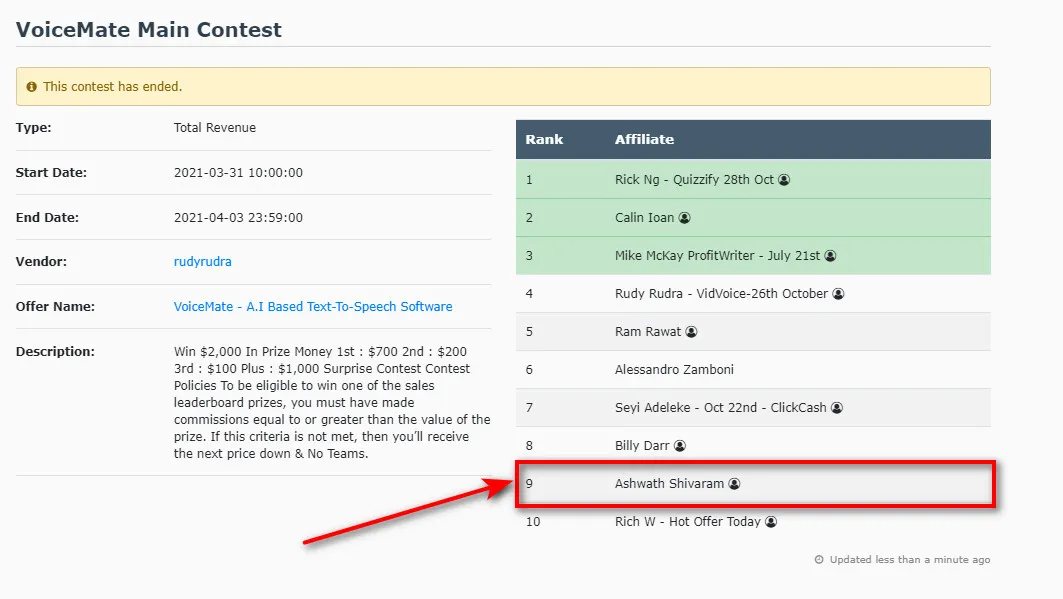Image resolution: width=1063 pixels, height=599 pixels.
Task: Click the info icon in ended notice
Action: [x=31, y=87]
